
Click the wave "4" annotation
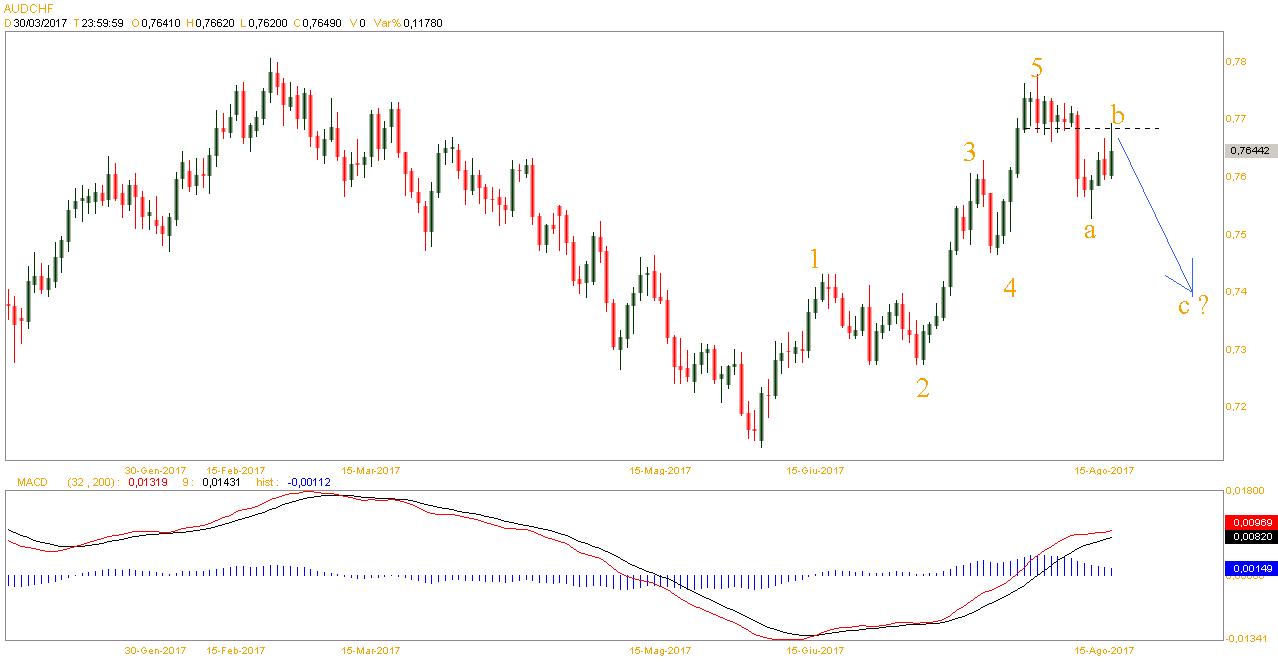tap(1010, 289)
